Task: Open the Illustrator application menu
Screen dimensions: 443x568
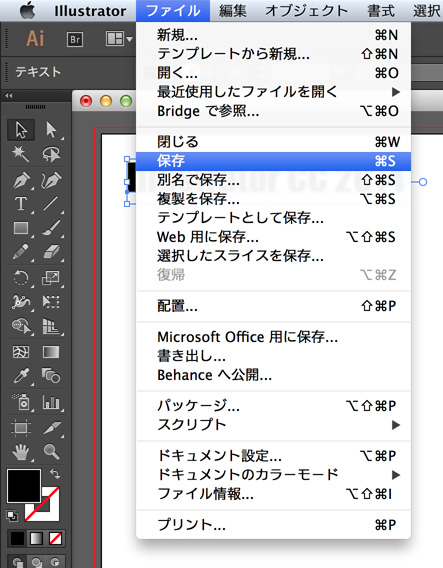Action: tap(90, 11)
